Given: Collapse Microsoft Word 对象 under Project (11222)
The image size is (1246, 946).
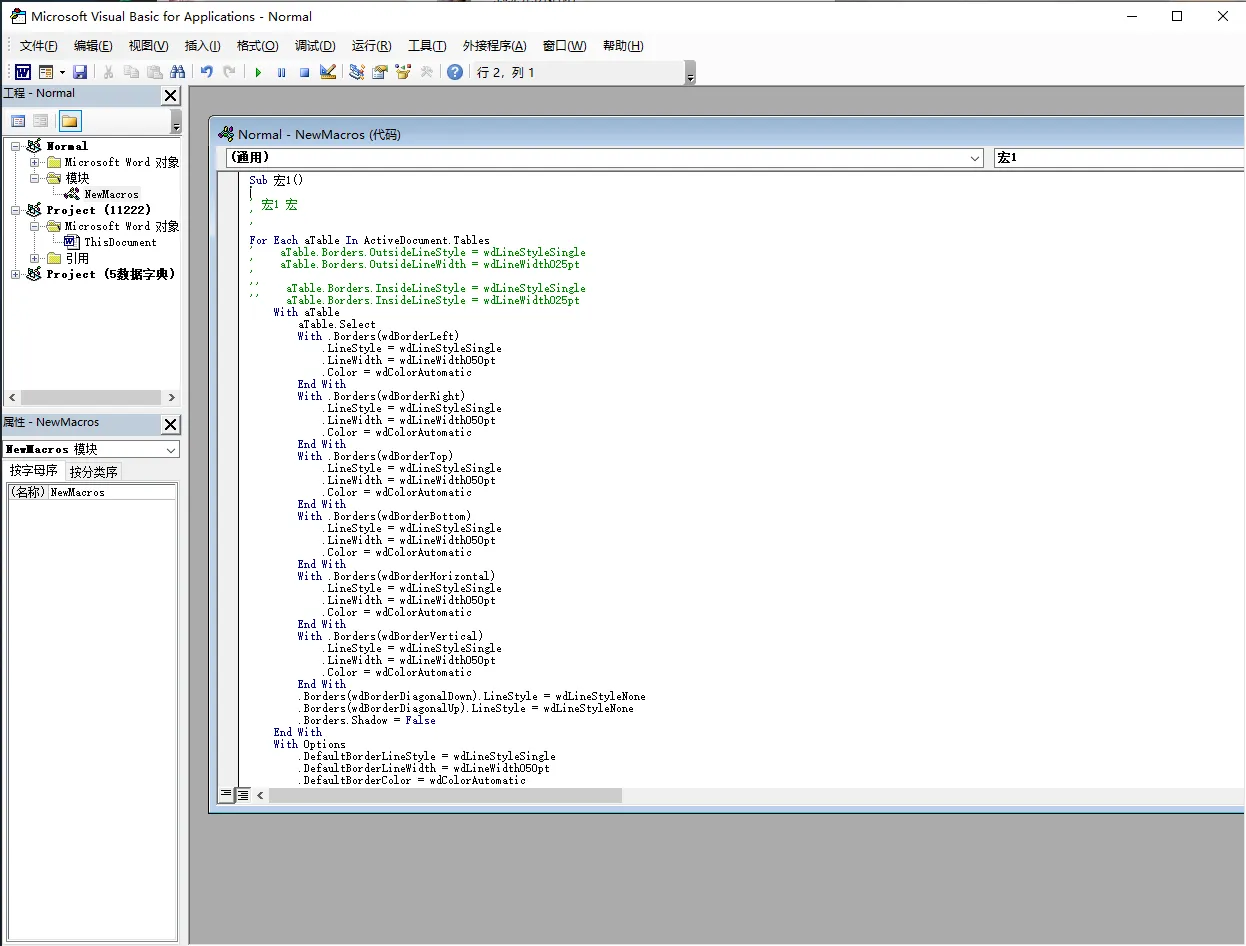Looking at the screenshot, I should click(x=34, y=226).
